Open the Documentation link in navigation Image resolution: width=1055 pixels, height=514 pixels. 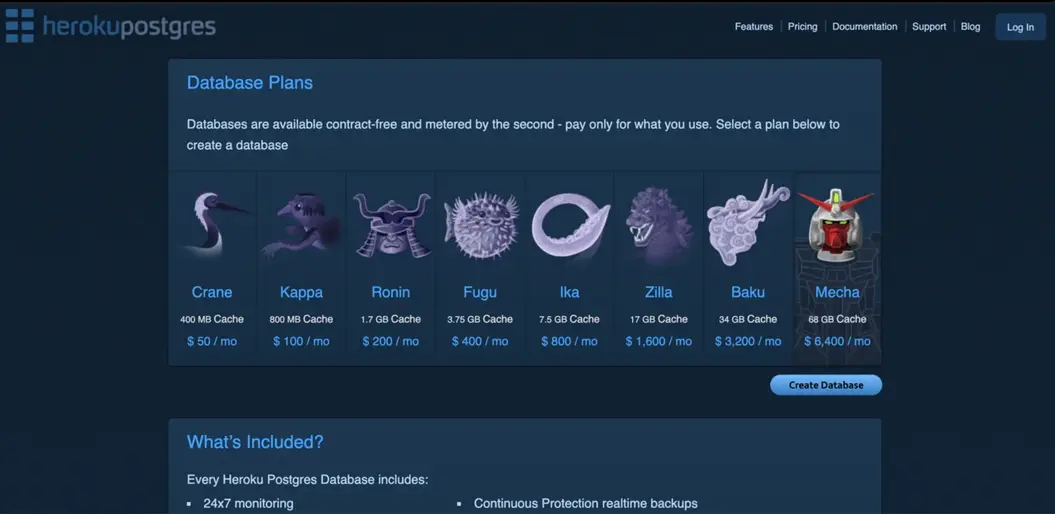[864, 27]
